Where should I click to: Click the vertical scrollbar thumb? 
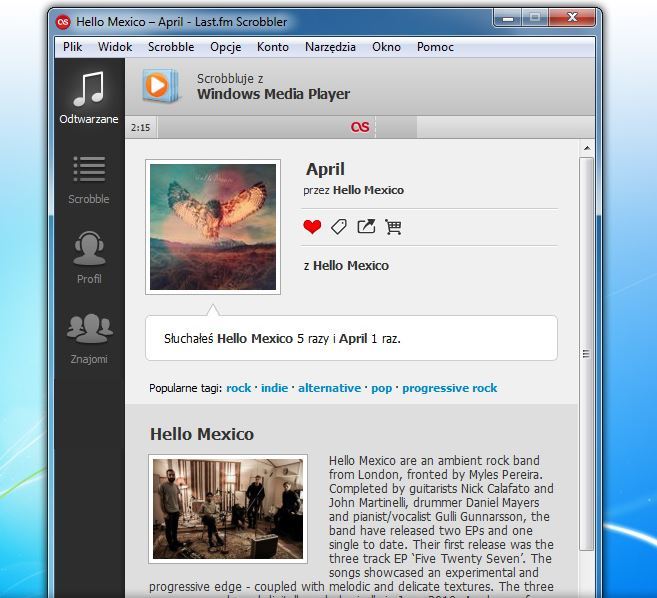586,354
